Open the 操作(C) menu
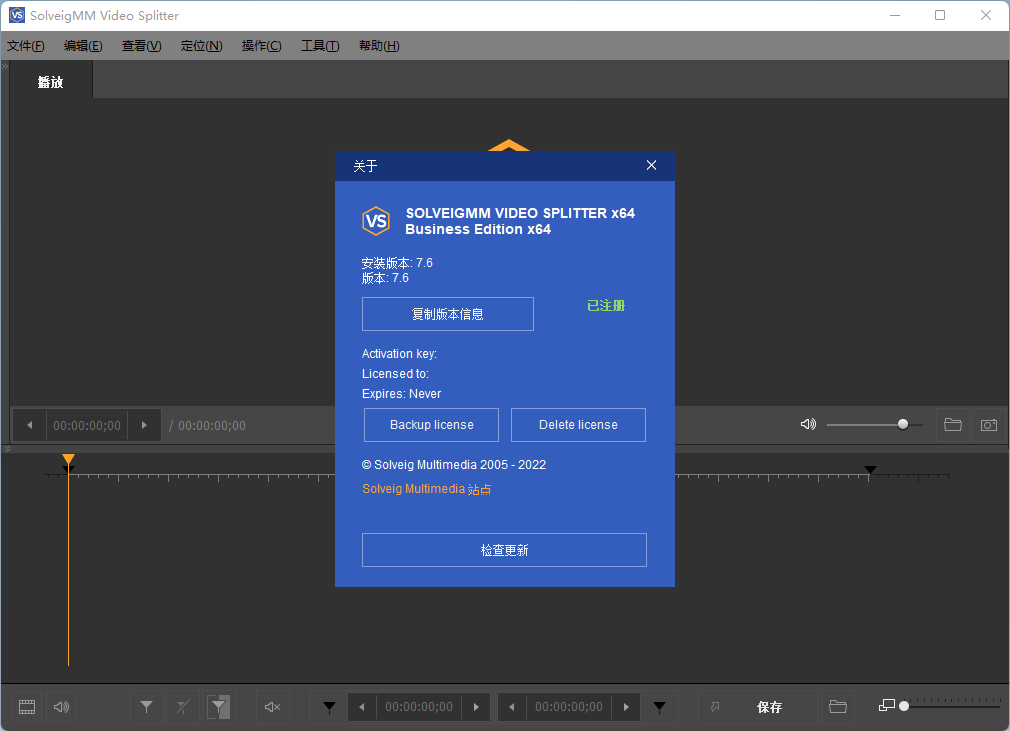Screen dimensions: 1010x731 (262, 46)
